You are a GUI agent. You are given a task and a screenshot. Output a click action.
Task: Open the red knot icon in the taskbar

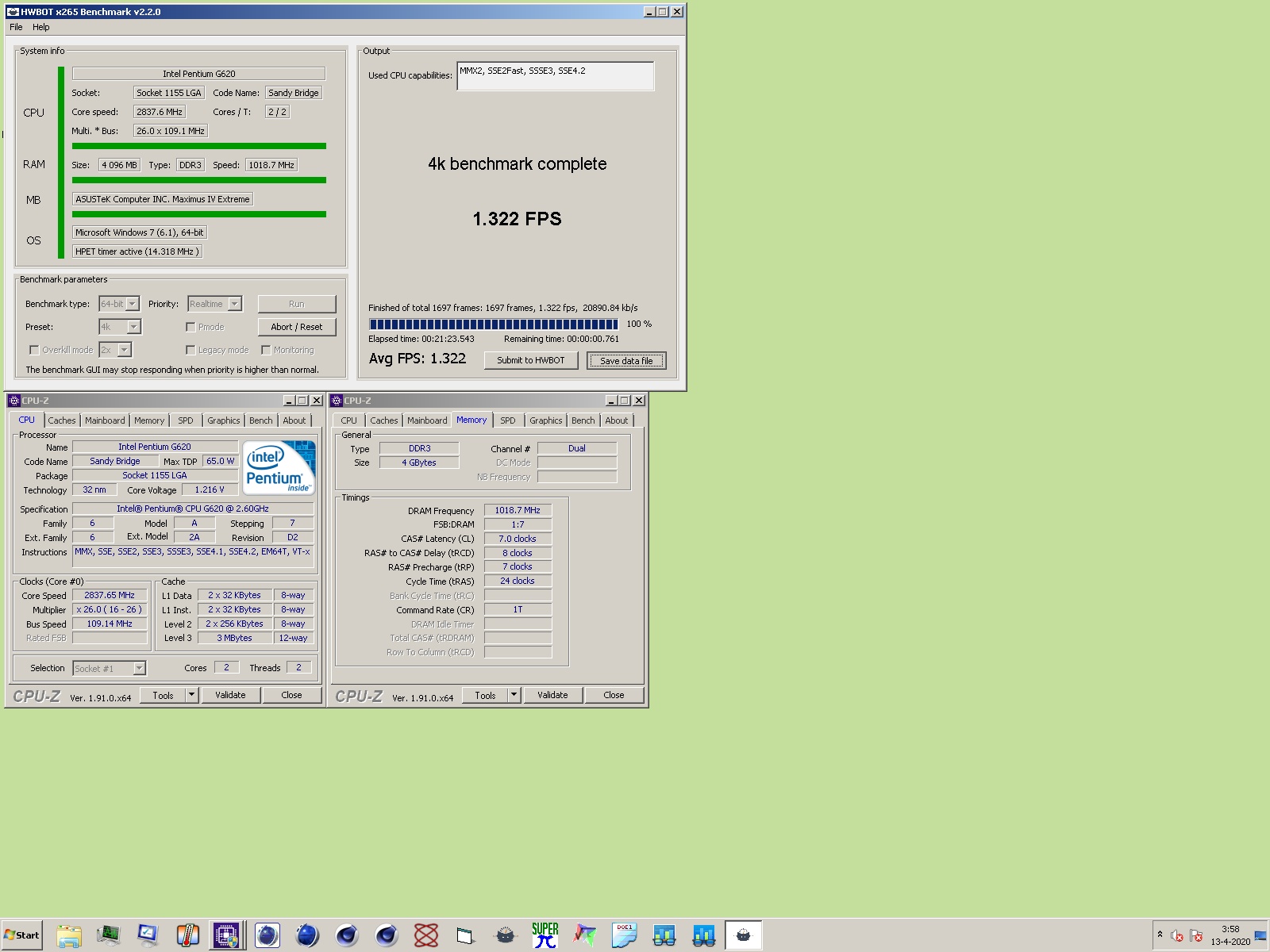[426, 935]
